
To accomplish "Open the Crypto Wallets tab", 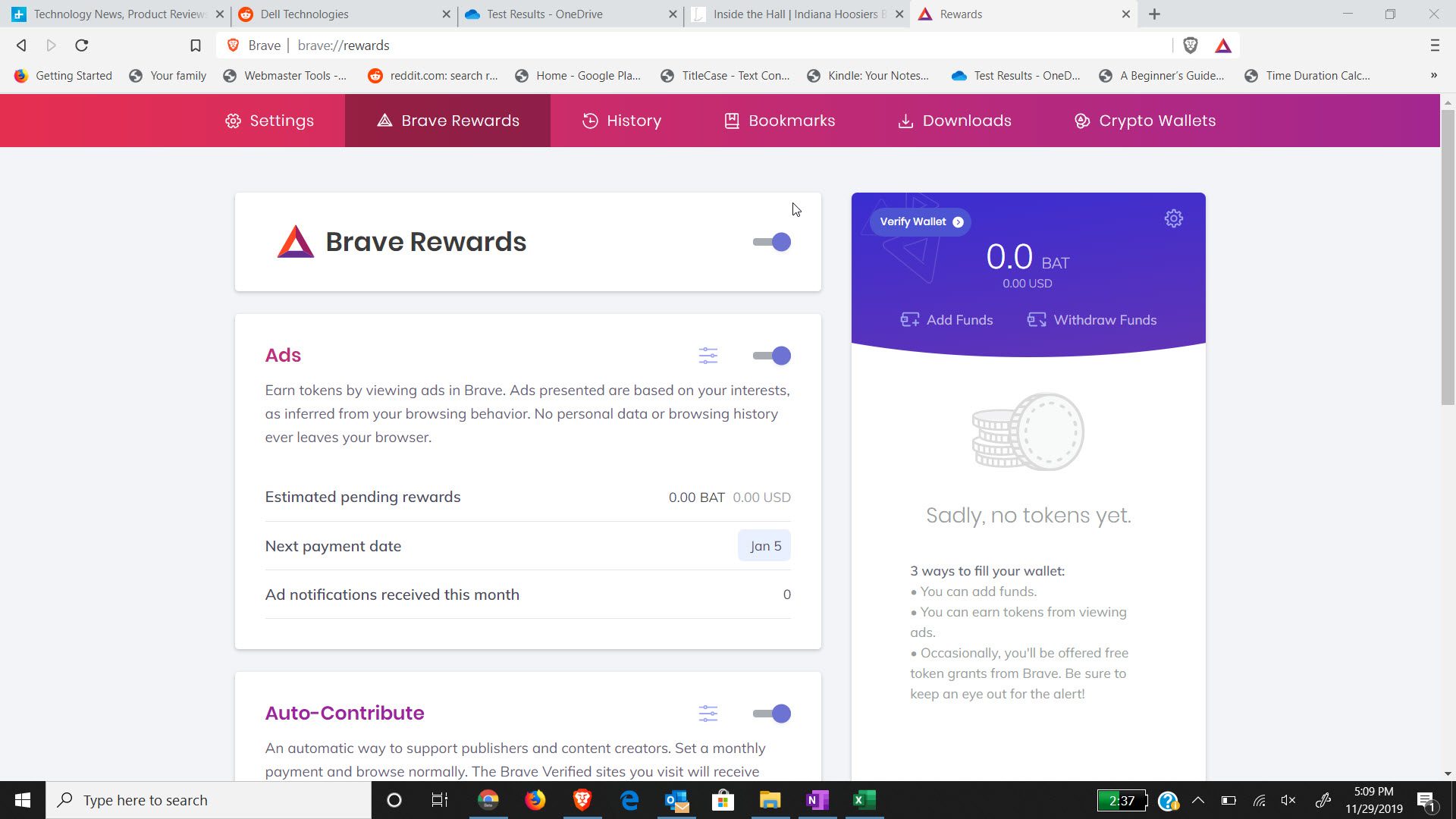I will (1145, 121).
